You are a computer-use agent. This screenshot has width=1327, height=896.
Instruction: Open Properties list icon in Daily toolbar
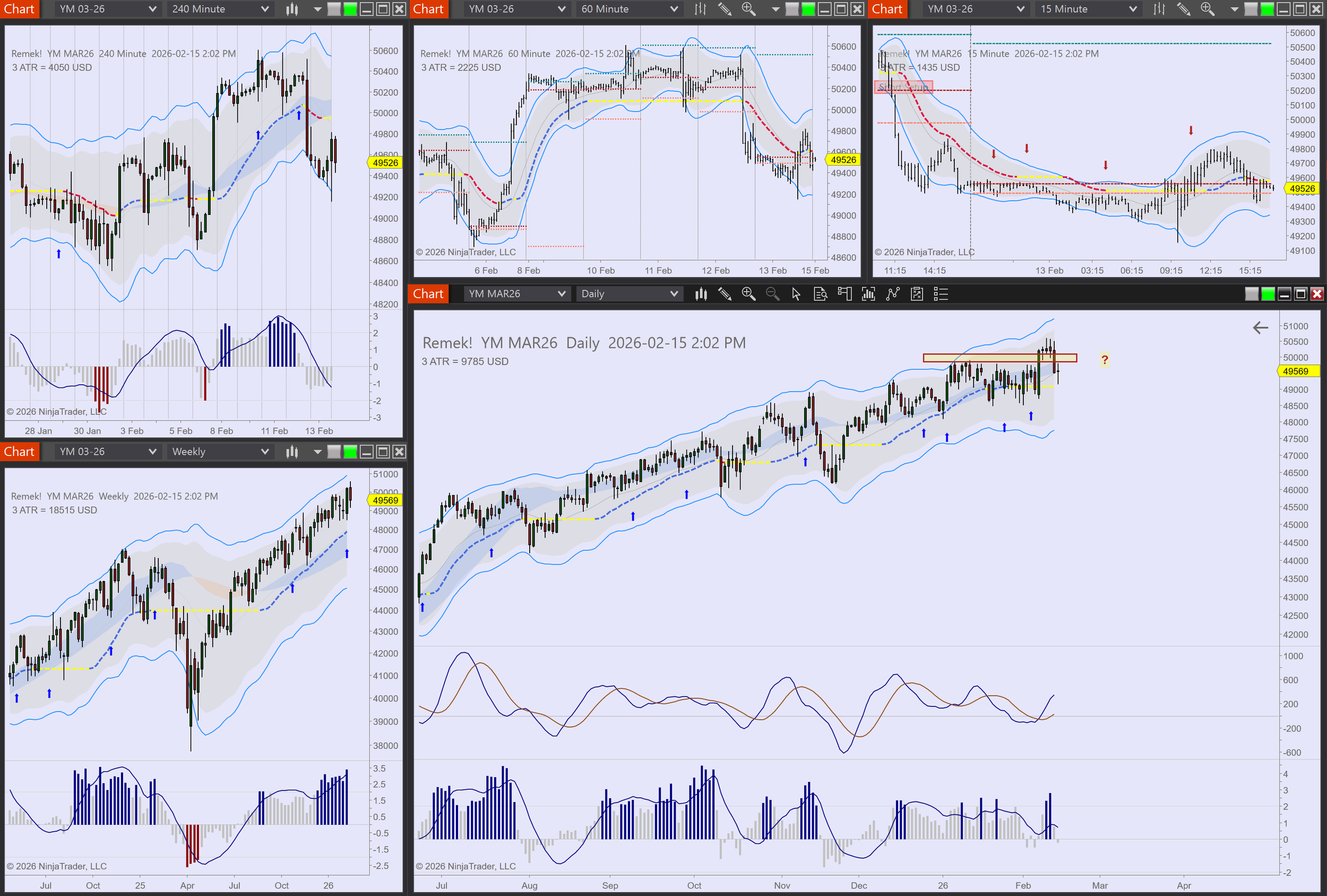[x=941, y=294]
